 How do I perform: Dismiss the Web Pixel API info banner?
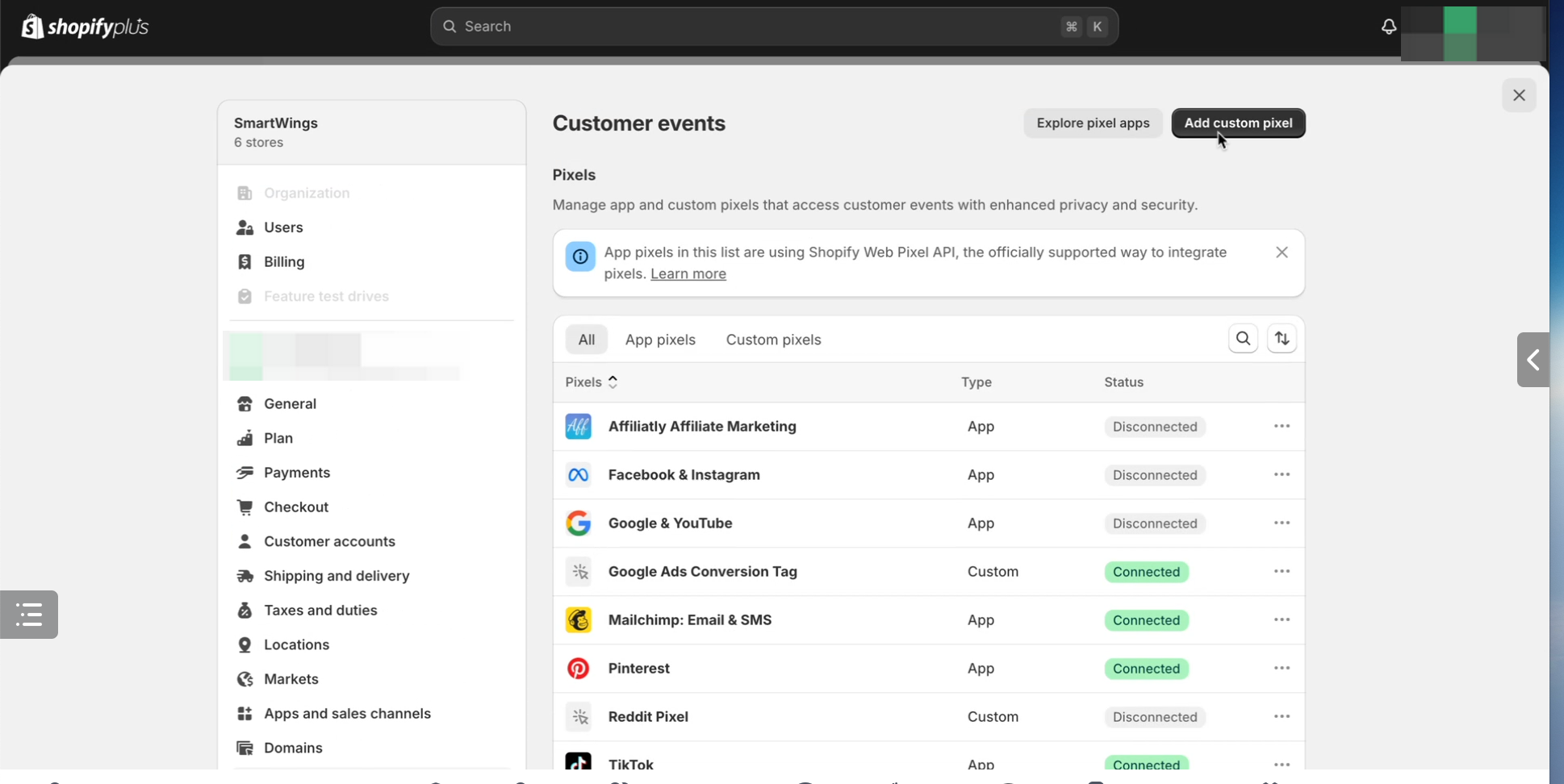coord(1282,252)
